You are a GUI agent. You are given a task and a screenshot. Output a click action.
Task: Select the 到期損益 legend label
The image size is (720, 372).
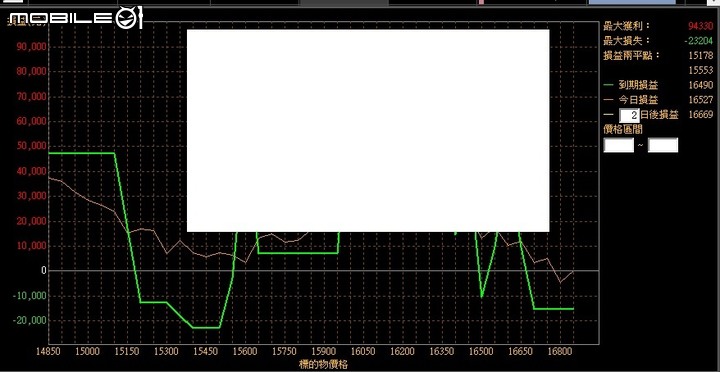coord(638,85)
